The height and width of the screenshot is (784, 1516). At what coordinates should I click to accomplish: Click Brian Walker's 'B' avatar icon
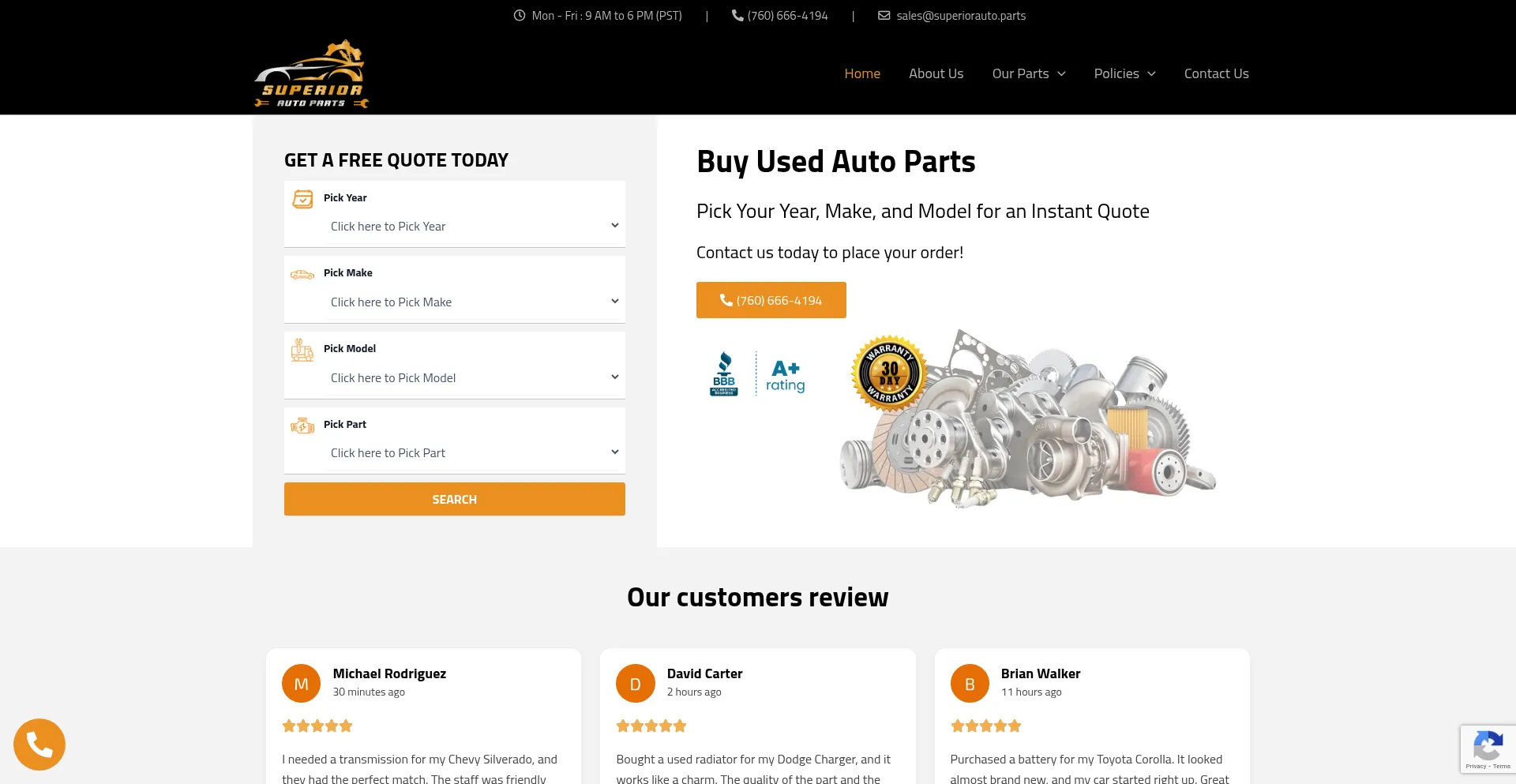970,684
